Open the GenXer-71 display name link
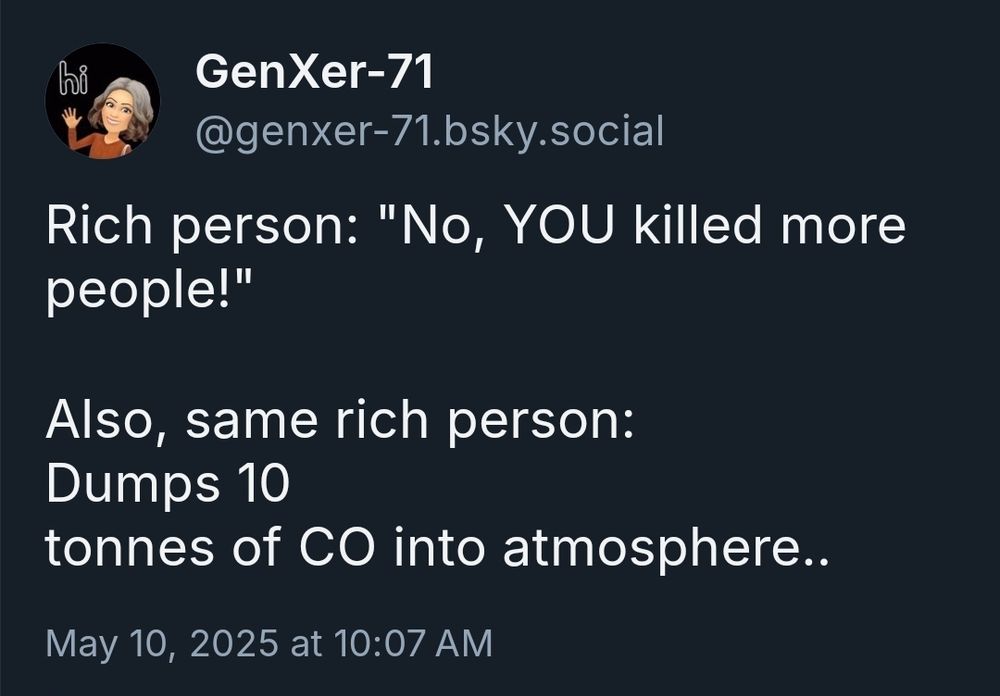Image resolution: width=1000 pixels, height=696 pixels. [x=315, y=71]
